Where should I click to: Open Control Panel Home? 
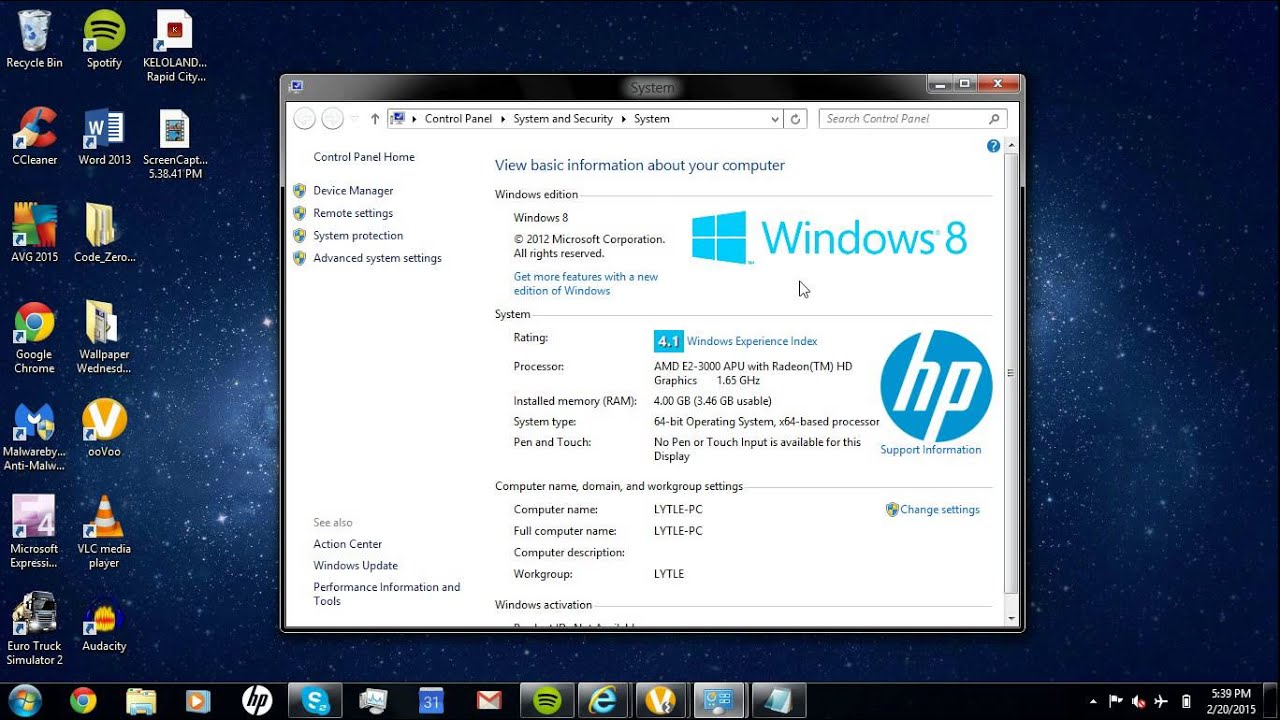click(364, 157)
